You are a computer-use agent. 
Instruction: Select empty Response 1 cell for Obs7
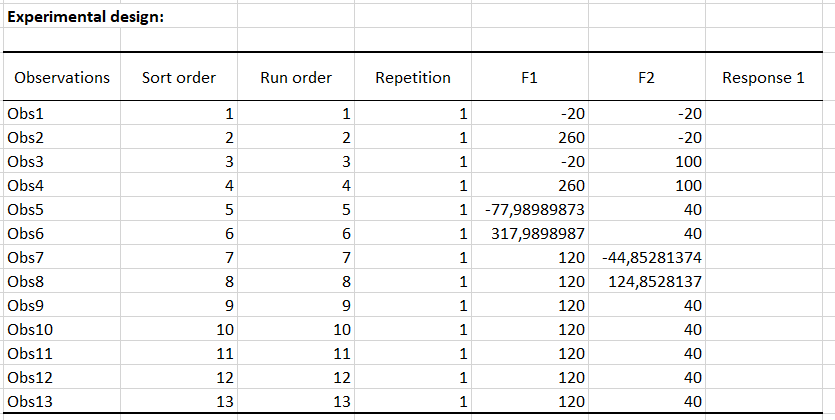[x=763, y=258]
